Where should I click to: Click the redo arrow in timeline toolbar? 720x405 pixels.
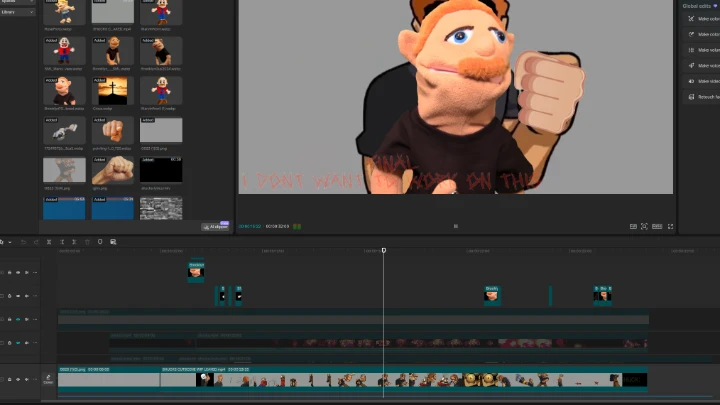pyautogui.click(x=36, y=242)
